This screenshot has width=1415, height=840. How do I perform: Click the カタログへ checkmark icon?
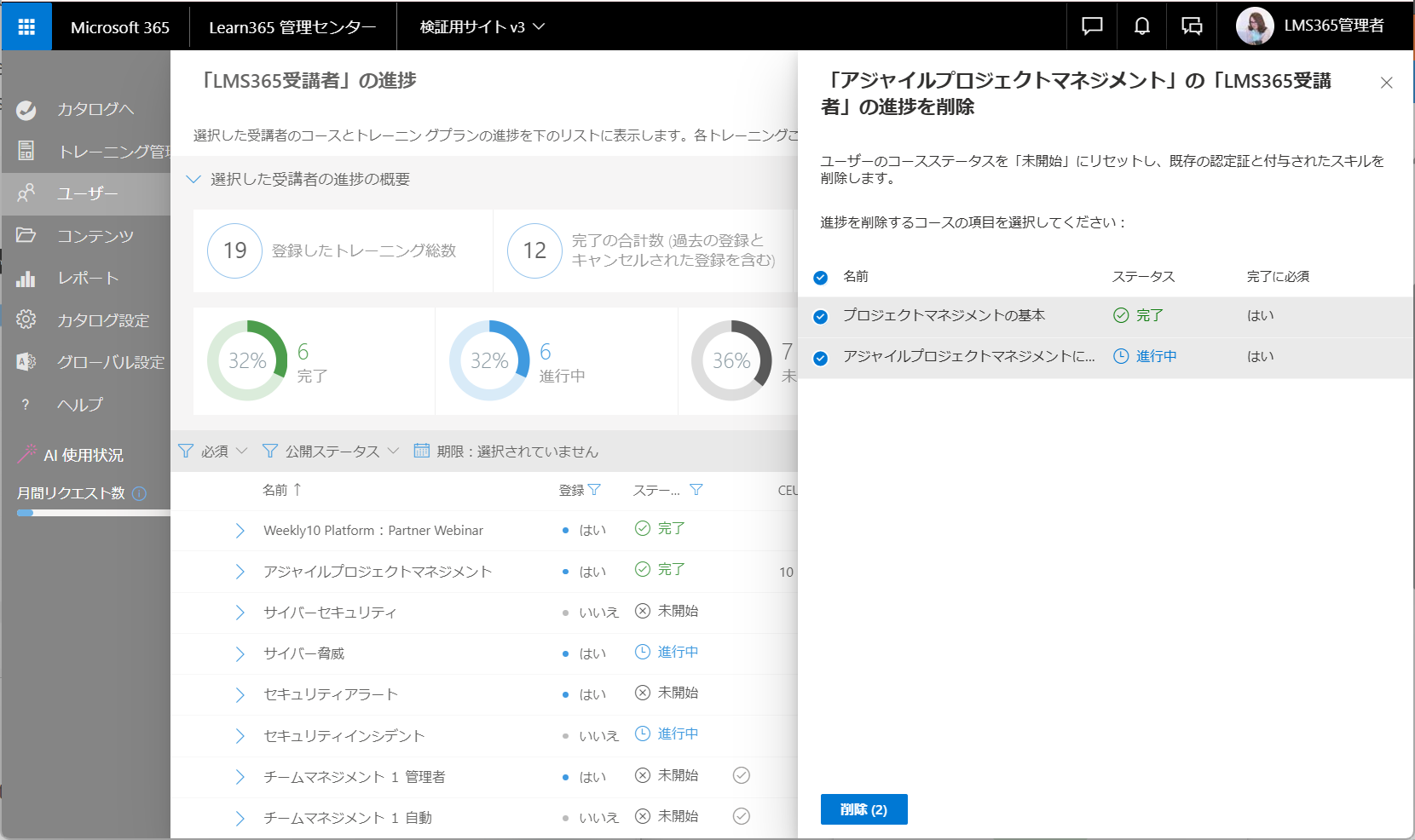(x=26, y=110)
